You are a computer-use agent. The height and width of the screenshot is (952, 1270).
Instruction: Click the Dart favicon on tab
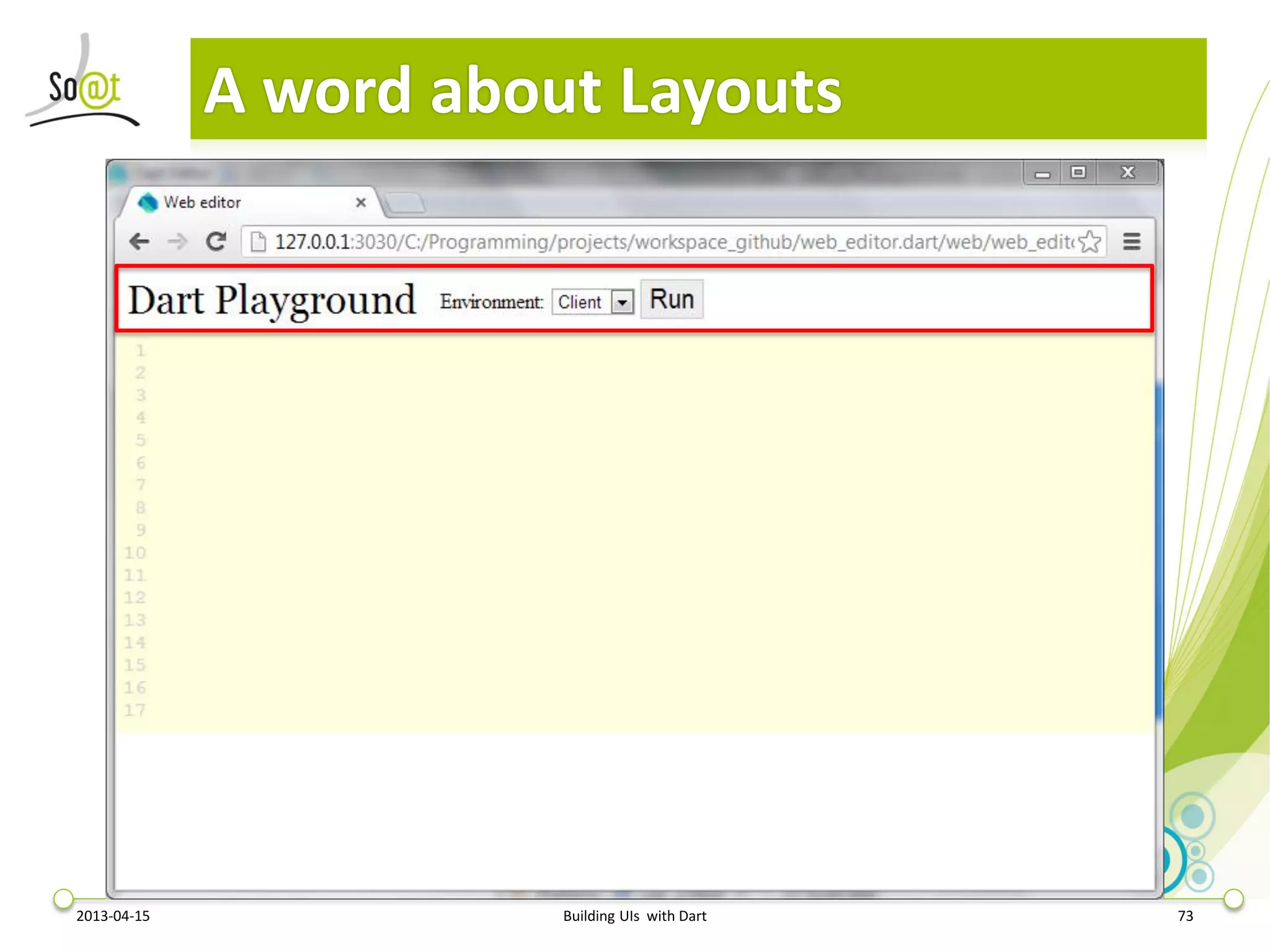(x=148, y=203)
